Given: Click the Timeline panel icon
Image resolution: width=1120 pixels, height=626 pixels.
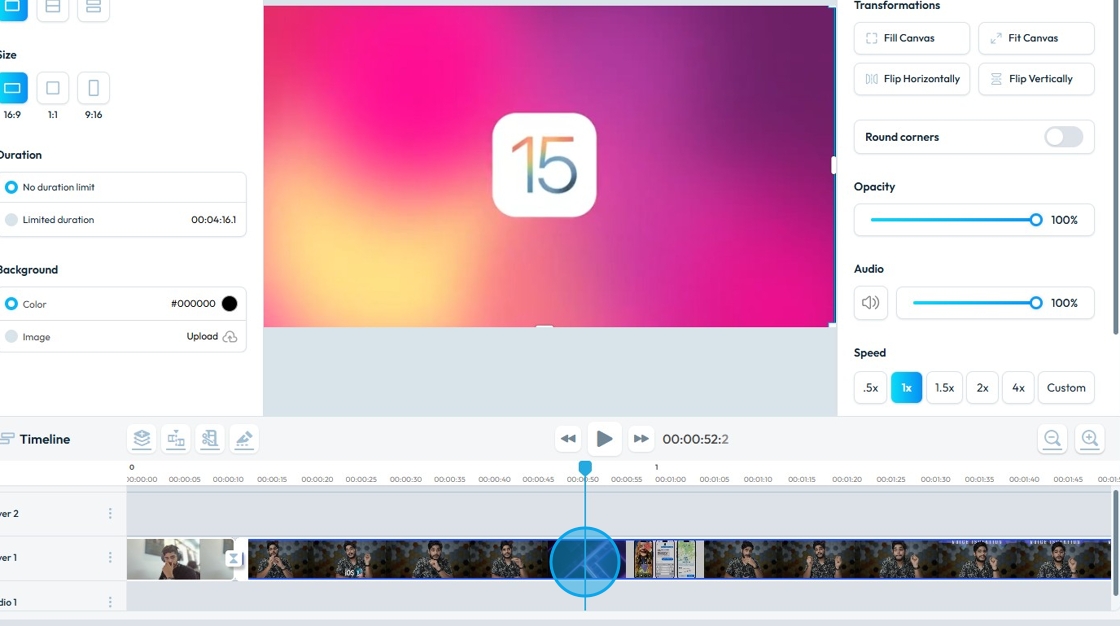Looking at the screenshot, I should pyautogui.click(x=6, y=439).
